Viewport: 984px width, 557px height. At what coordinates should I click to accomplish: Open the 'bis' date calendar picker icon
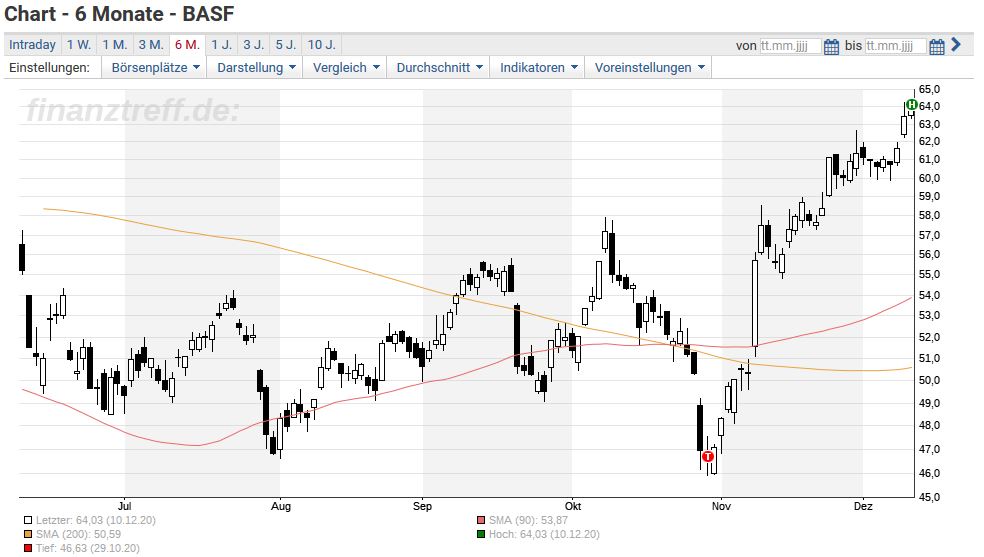point(936,46)
